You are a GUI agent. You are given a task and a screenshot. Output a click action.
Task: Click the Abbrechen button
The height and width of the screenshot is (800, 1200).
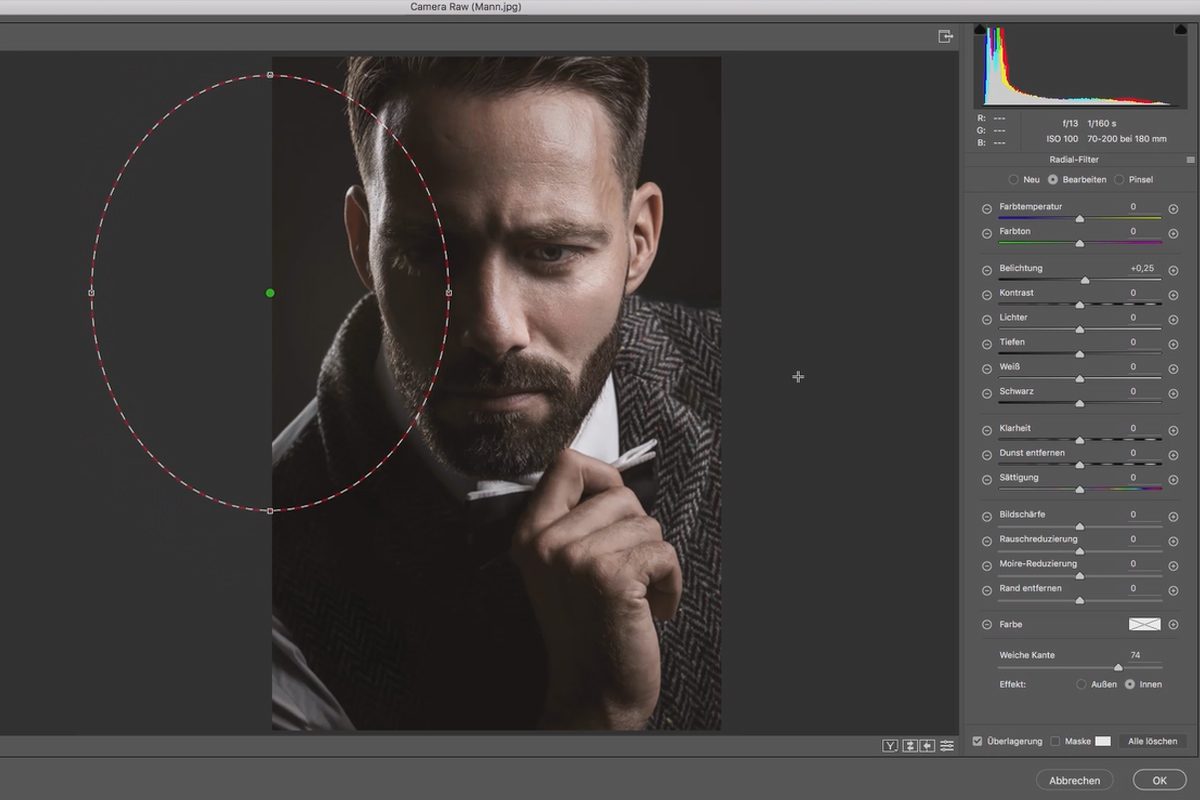coord(1075,780)
